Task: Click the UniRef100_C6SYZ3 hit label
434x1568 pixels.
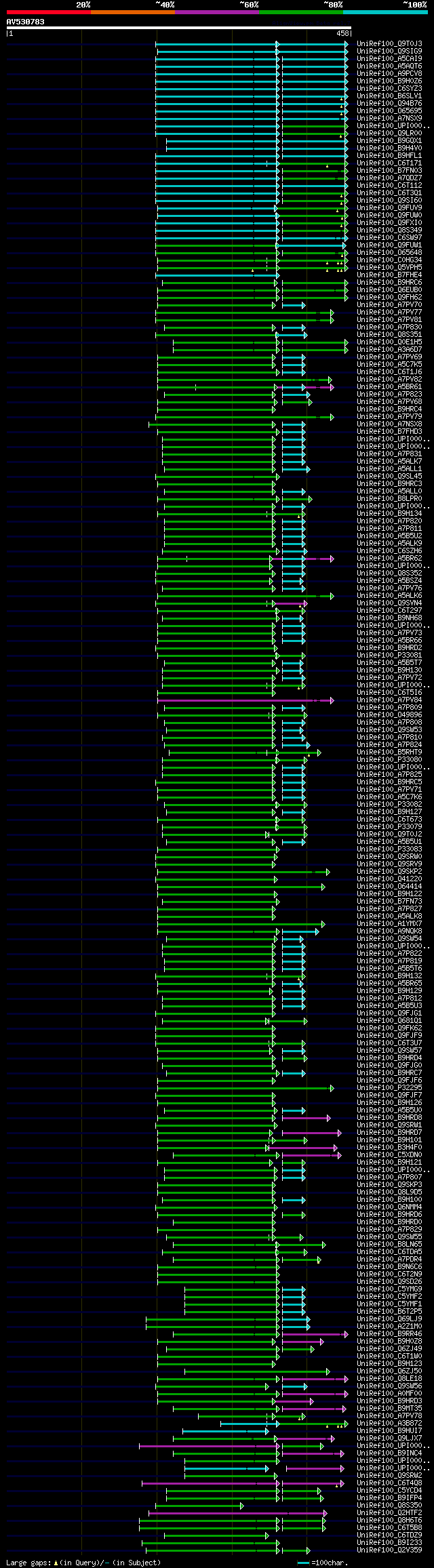Action: pos(389,88)
